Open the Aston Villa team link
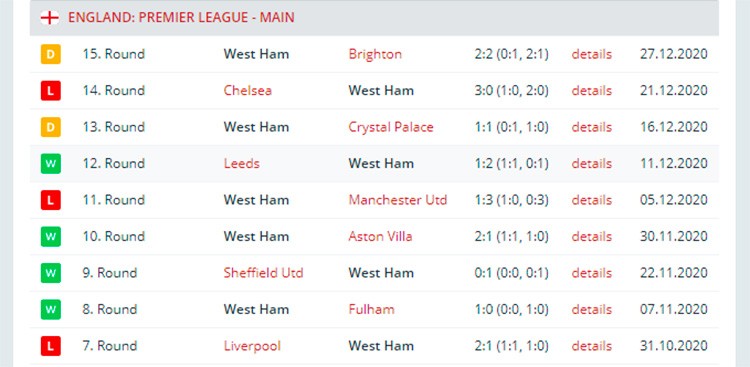The width and height of the screenshot is (750, 367). point(380,236)
